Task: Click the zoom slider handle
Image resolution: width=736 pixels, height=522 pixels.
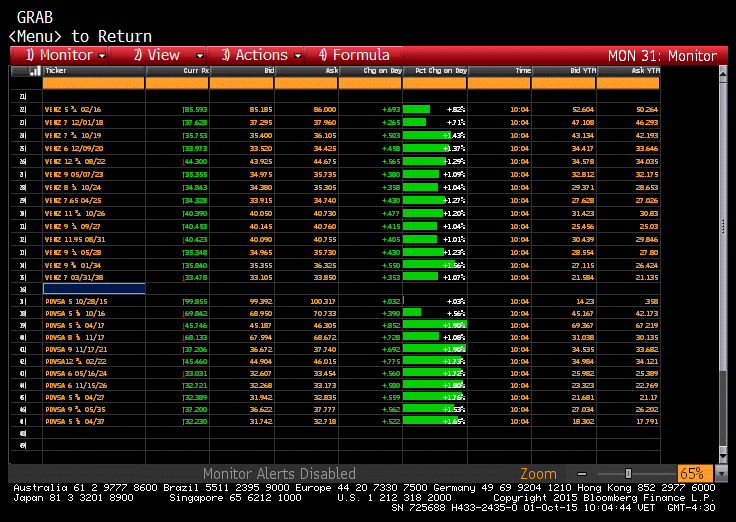Action: coord(628,474)
